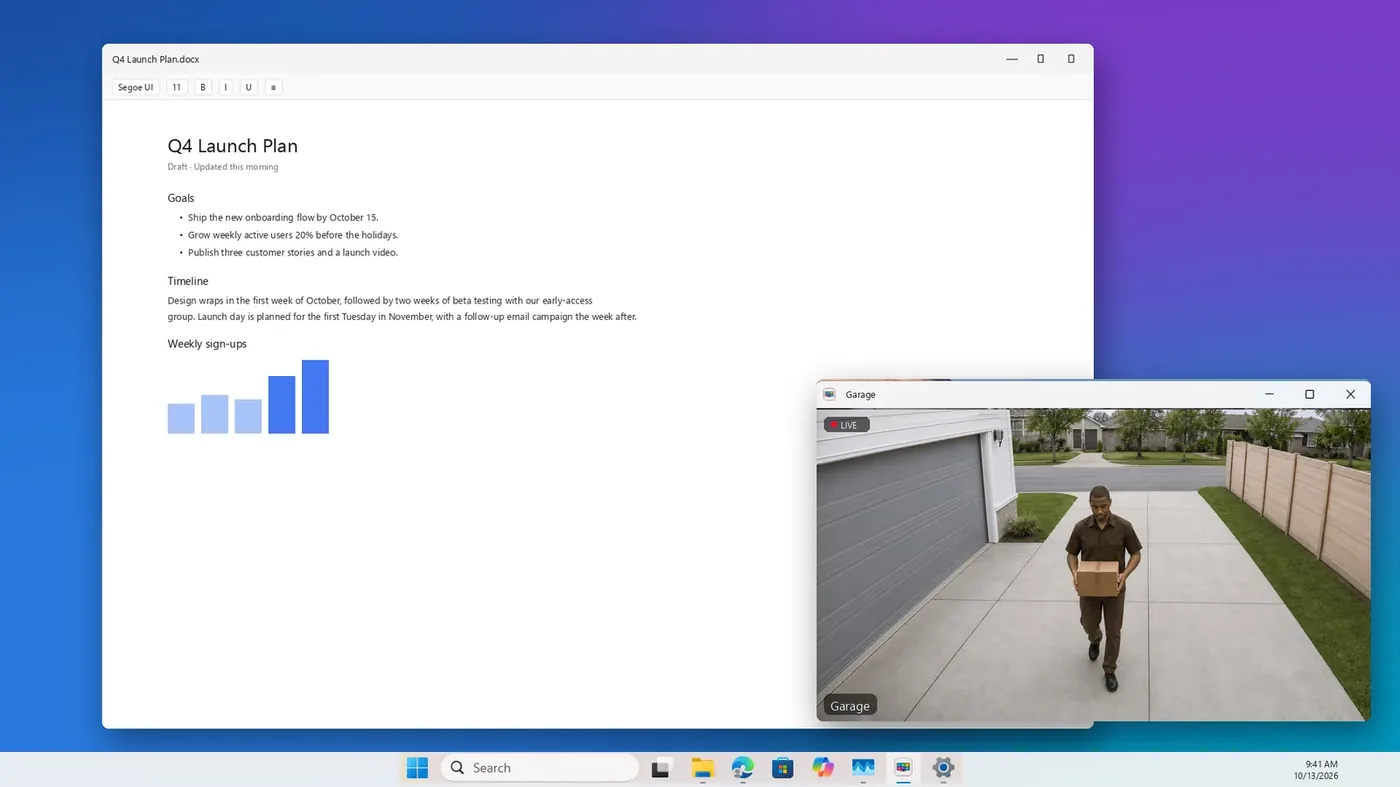Click the active camera app taskbar icon
The height and width of the screenshot is (787, 1400).
pyautogui.click(x=903, y=768)
